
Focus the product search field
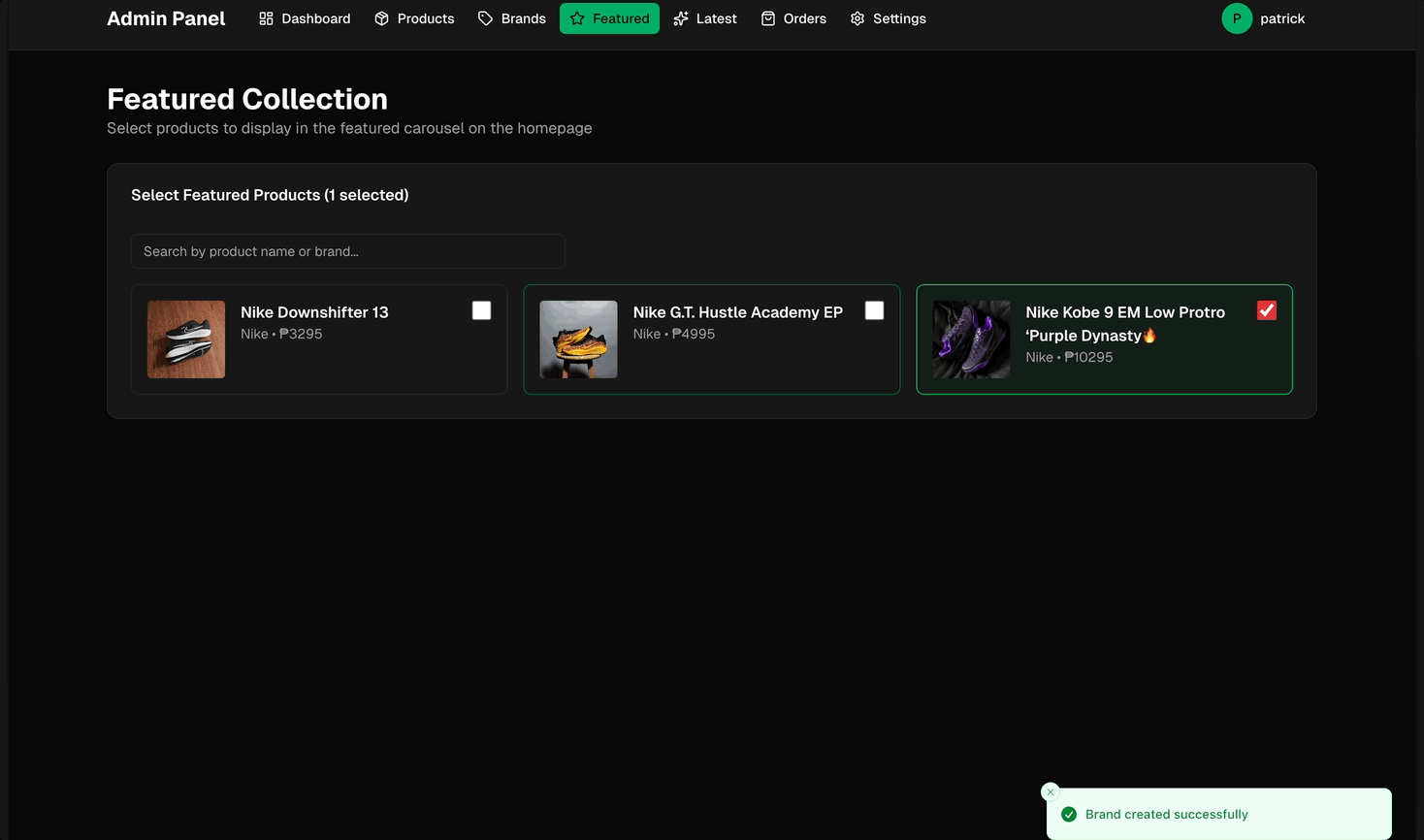(347, 251)
